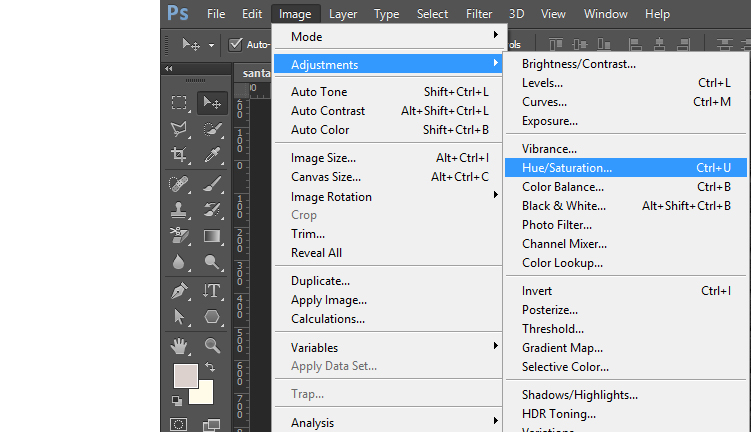Swap foreground and background colors

tap(210, 367)
